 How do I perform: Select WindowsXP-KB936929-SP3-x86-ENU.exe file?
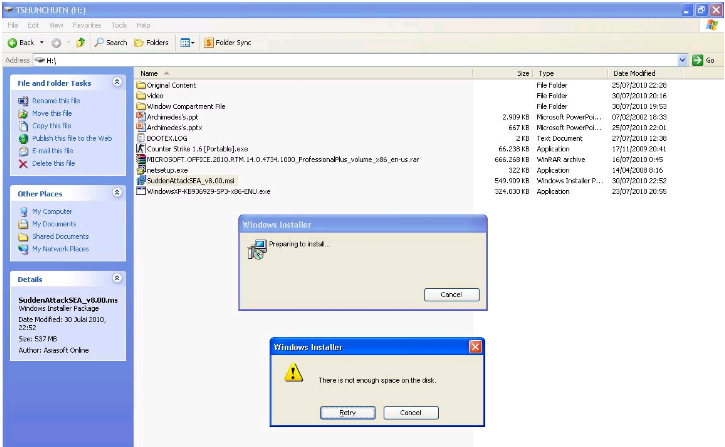click(x=208, y=191)
